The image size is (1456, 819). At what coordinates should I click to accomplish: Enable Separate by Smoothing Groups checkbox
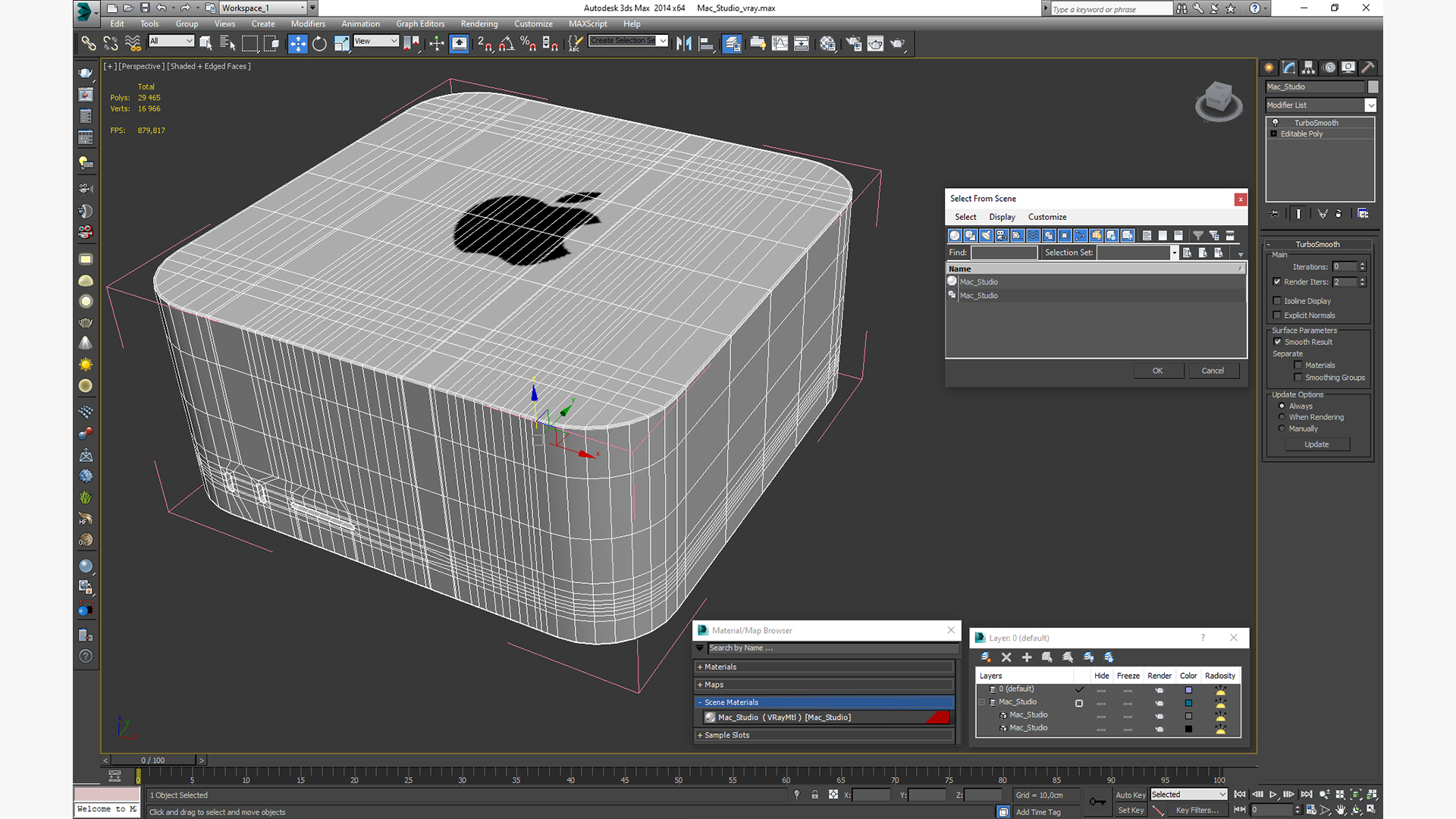1298,378
